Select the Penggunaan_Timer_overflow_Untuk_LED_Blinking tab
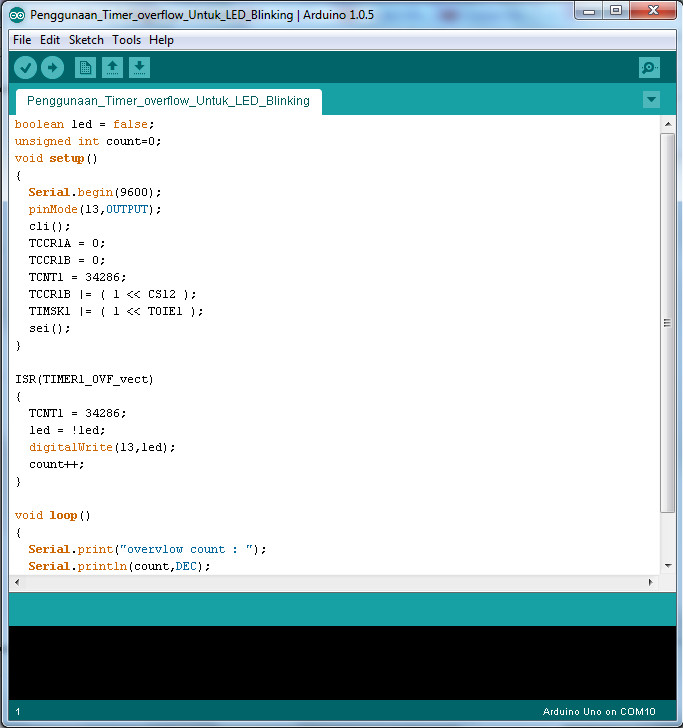The height and width of the screenshot is (728, 683). pos(169,101)
